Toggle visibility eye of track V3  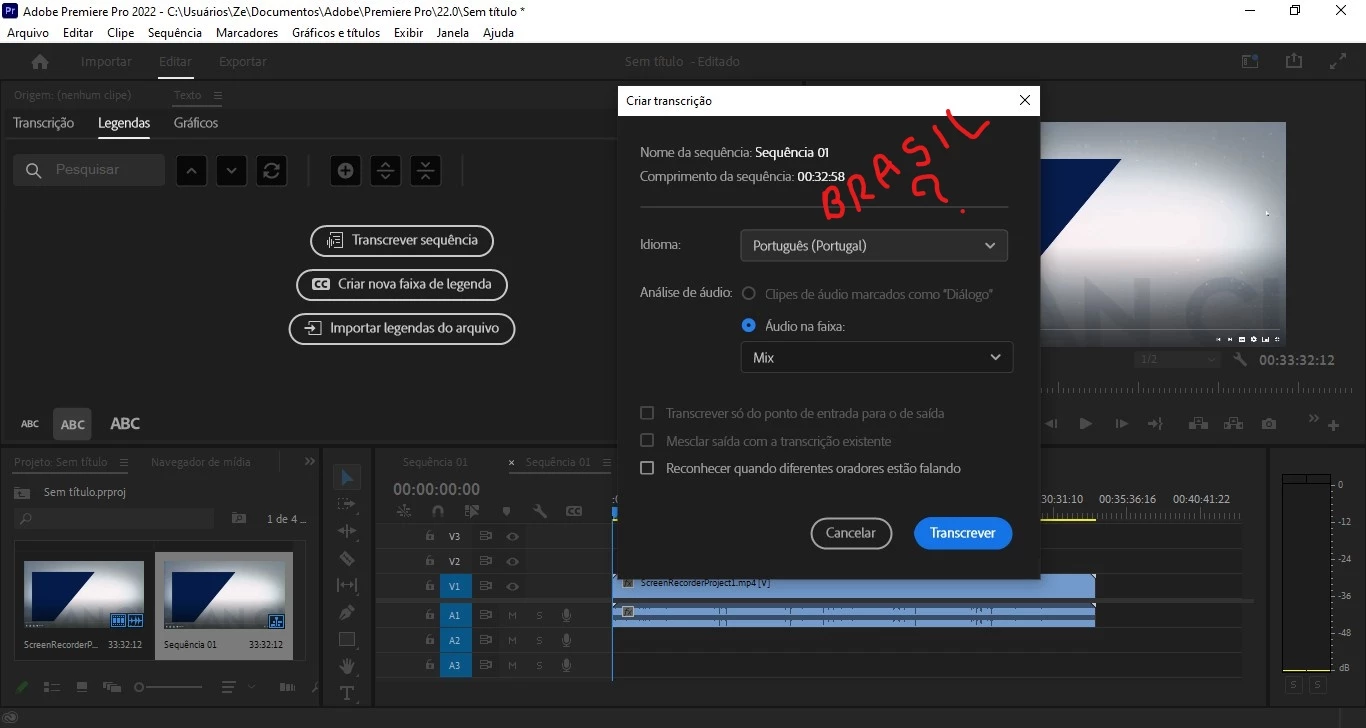[x=512, y=536]
